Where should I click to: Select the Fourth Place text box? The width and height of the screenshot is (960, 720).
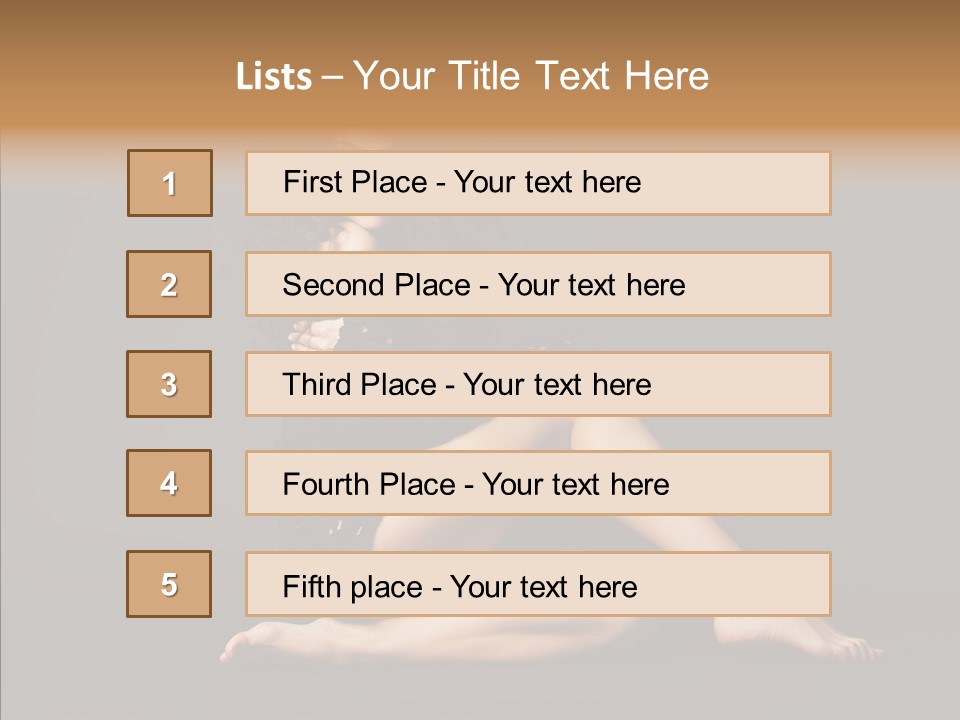pyautogui.click(x=538, y=483)
